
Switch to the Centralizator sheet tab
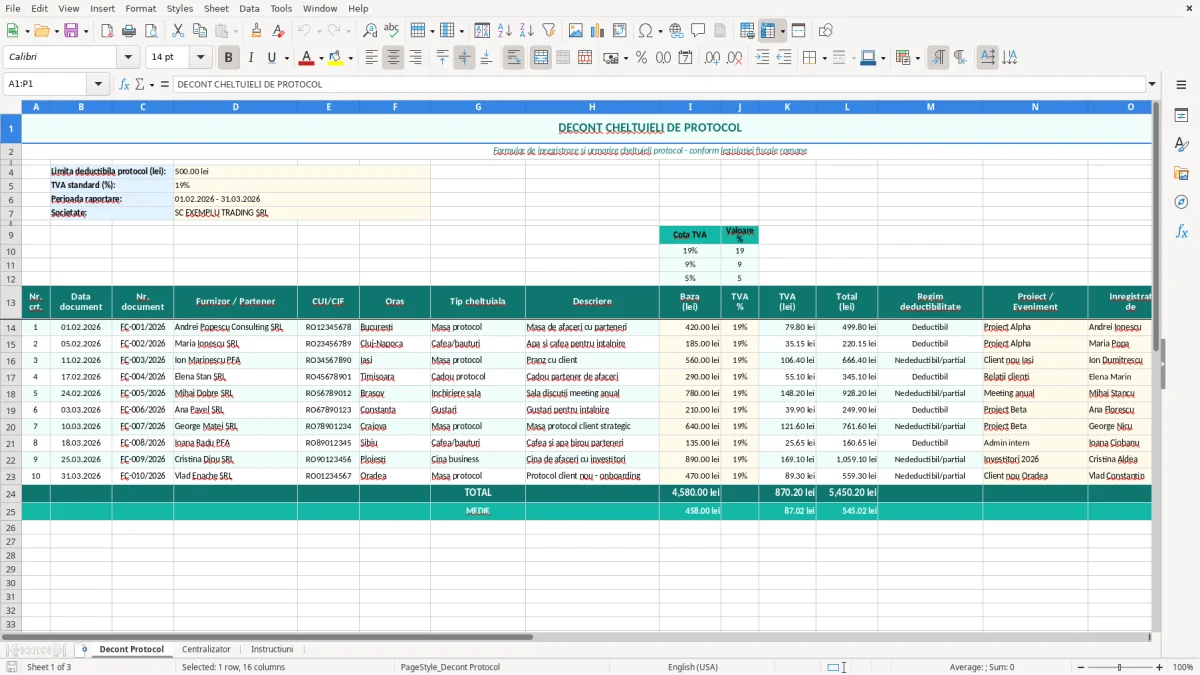pyautogui.click(x=206, y=649)
